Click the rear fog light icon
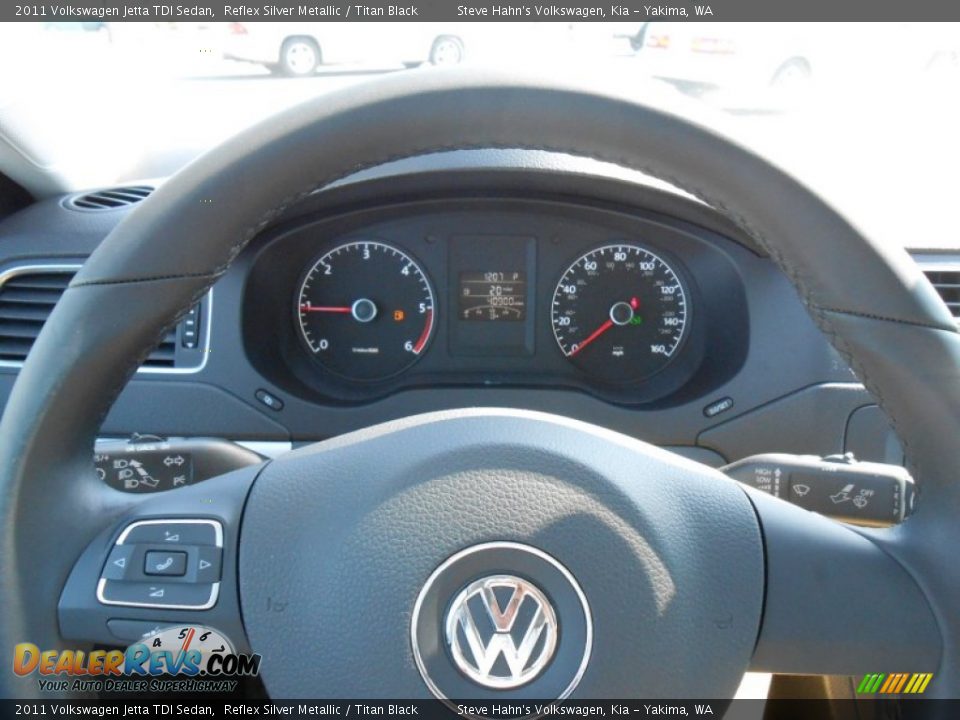 178,480
